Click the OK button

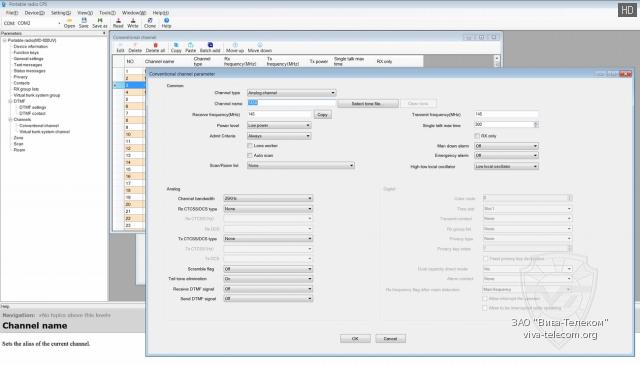355,338
